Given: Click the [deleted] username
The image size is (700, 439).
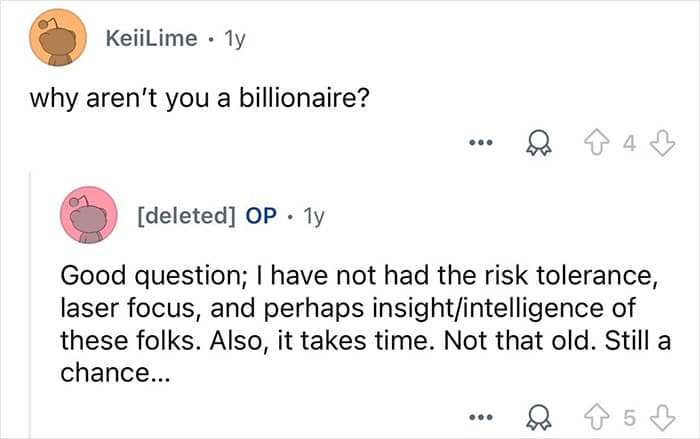Looking at the screenshot, I should click(183, 215).
